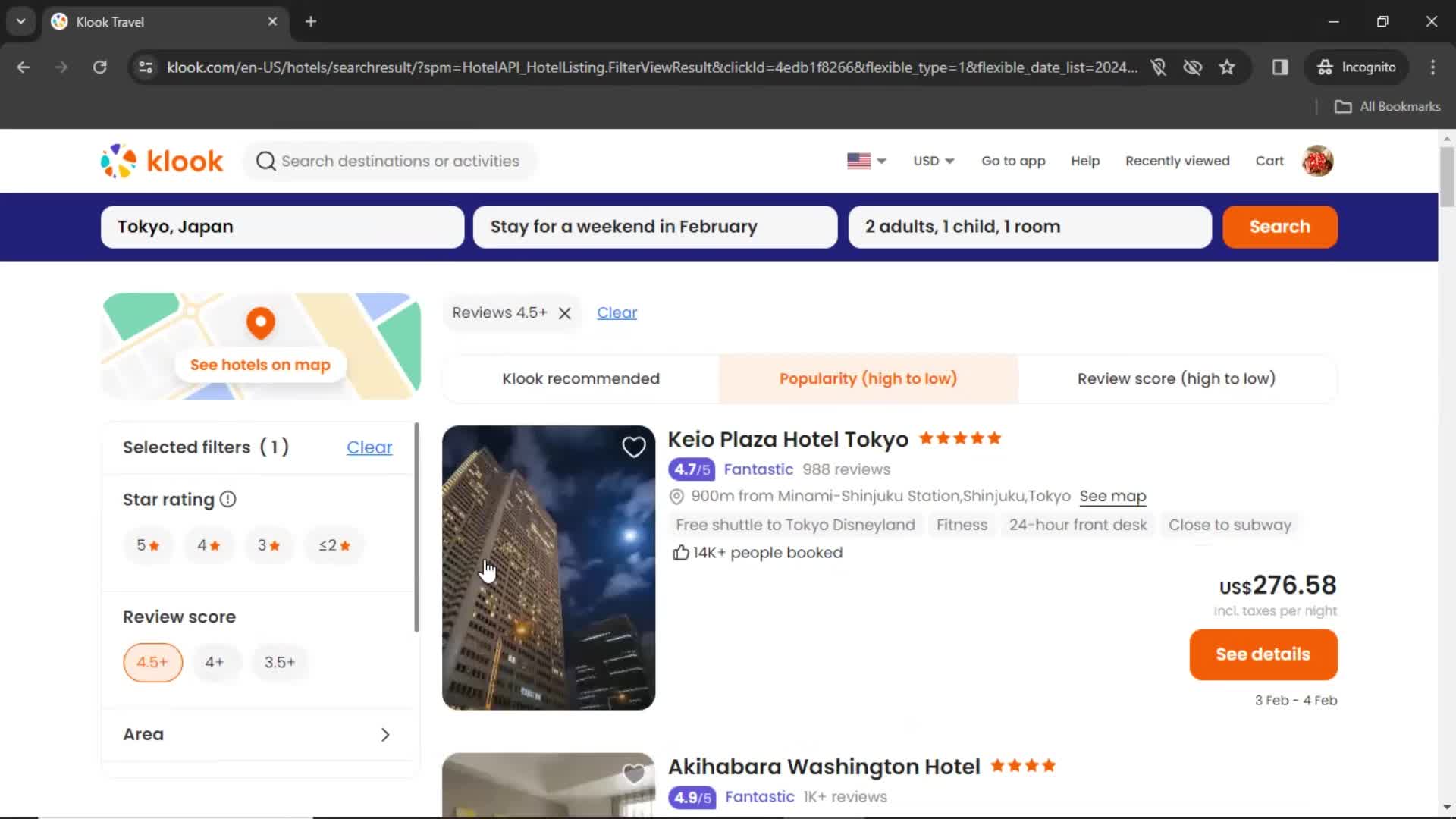This screenshot has width=1456, height=819.
Task: Open Recently viewed menu
Action: [1178, 161]
